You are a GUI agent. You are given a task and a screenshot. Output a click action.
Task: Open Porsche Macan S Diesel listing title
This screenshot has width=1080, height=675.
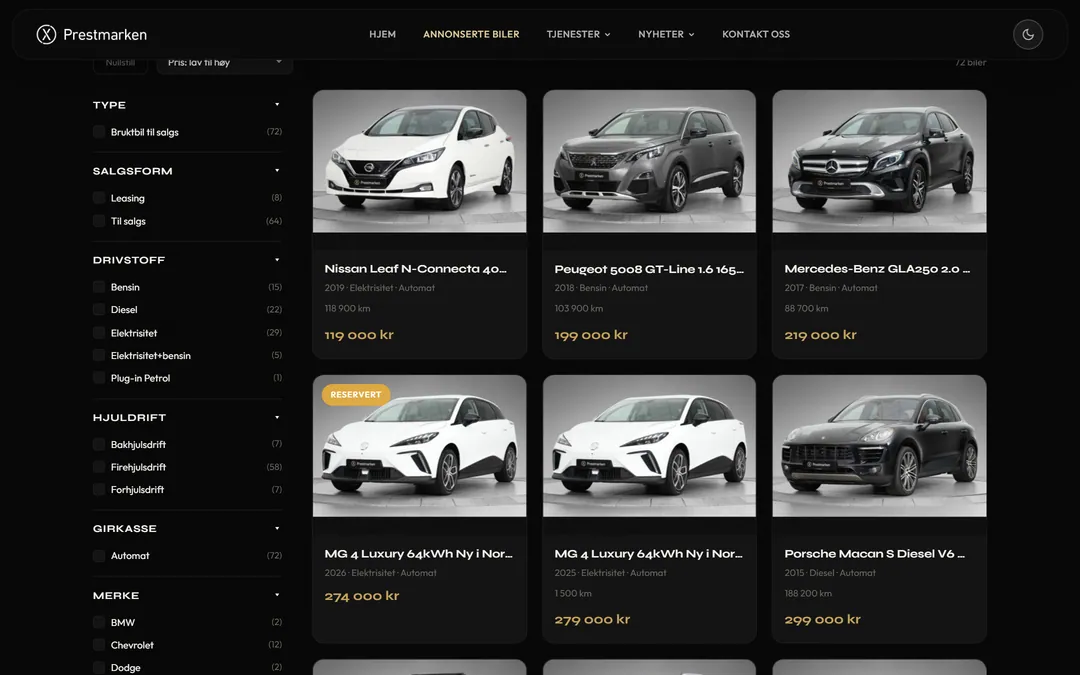click(x=874, y=554)
